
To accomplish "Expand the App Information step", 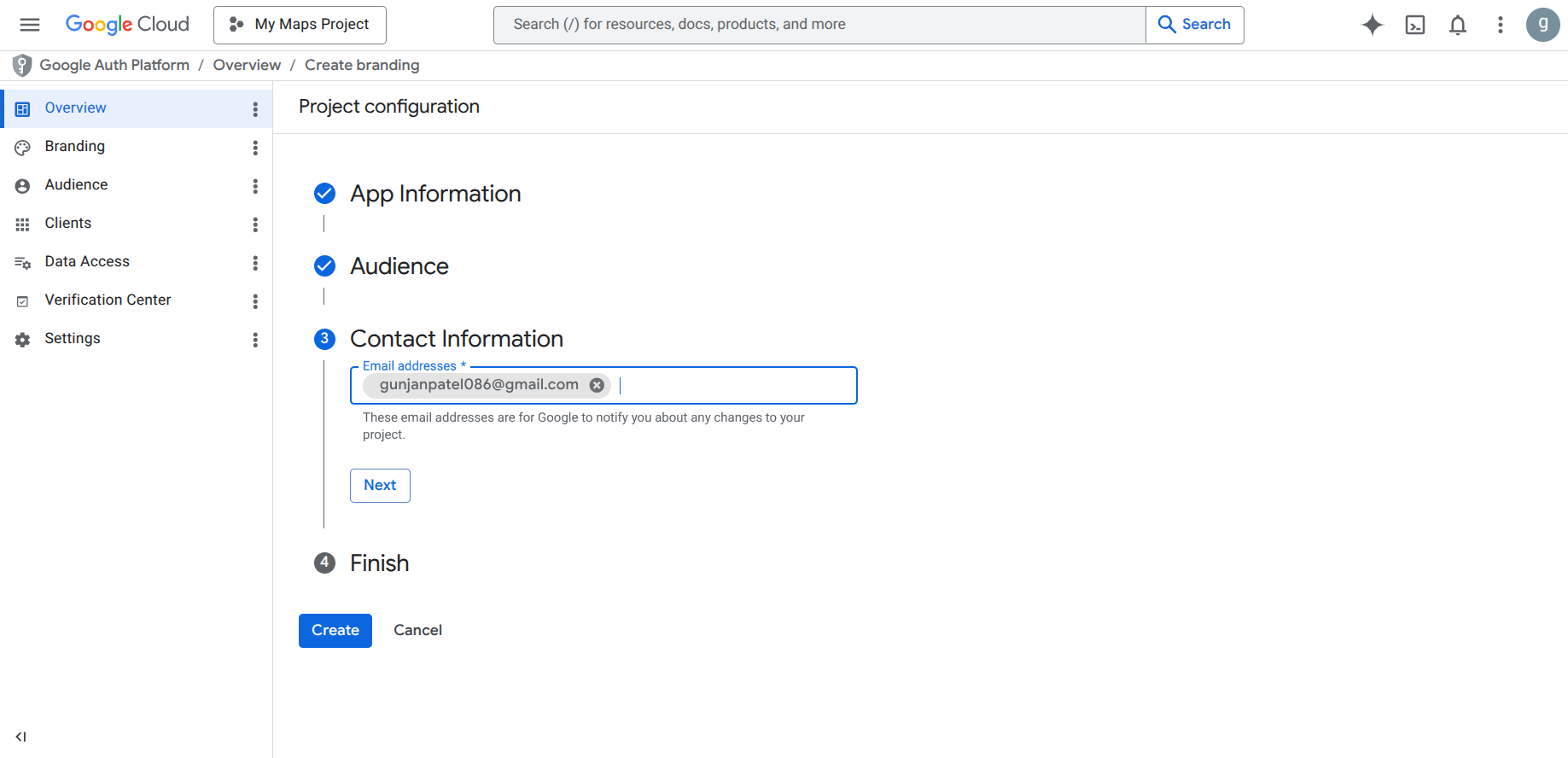I will click(435, 194).
